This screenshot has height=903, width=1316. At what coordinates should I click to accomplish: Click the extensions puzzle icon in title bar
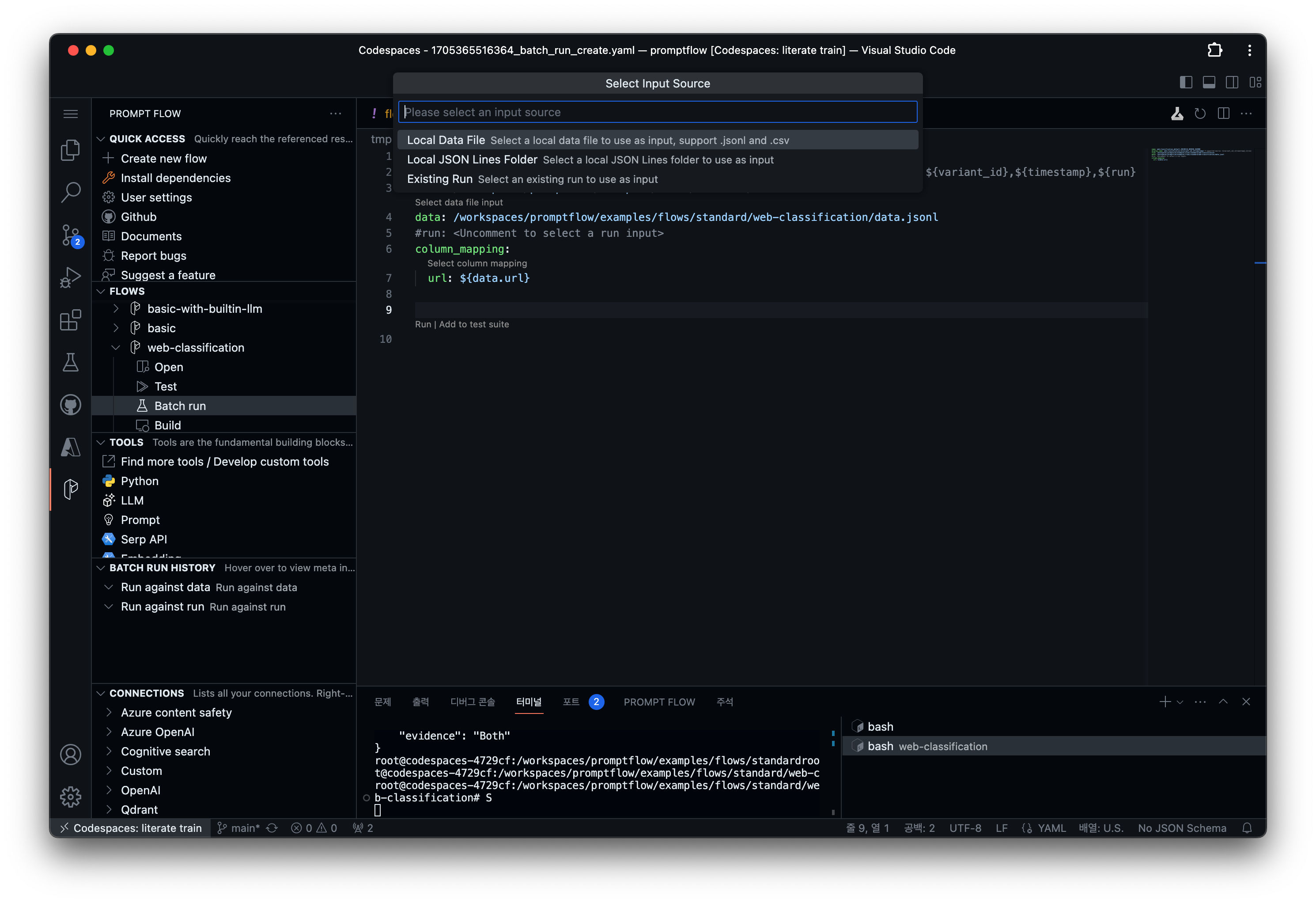pos(1214,50)
